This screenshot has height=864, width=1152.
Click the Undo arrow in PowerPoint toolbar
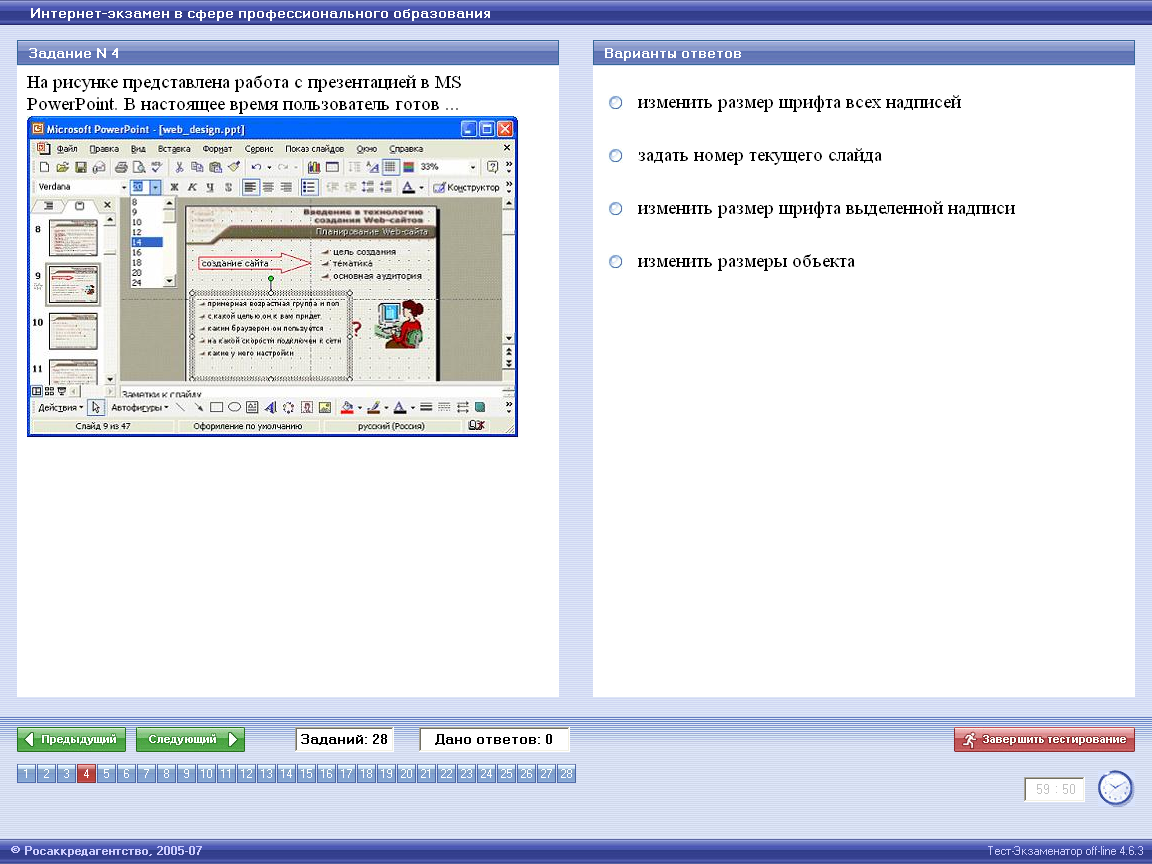coord(256,168)
